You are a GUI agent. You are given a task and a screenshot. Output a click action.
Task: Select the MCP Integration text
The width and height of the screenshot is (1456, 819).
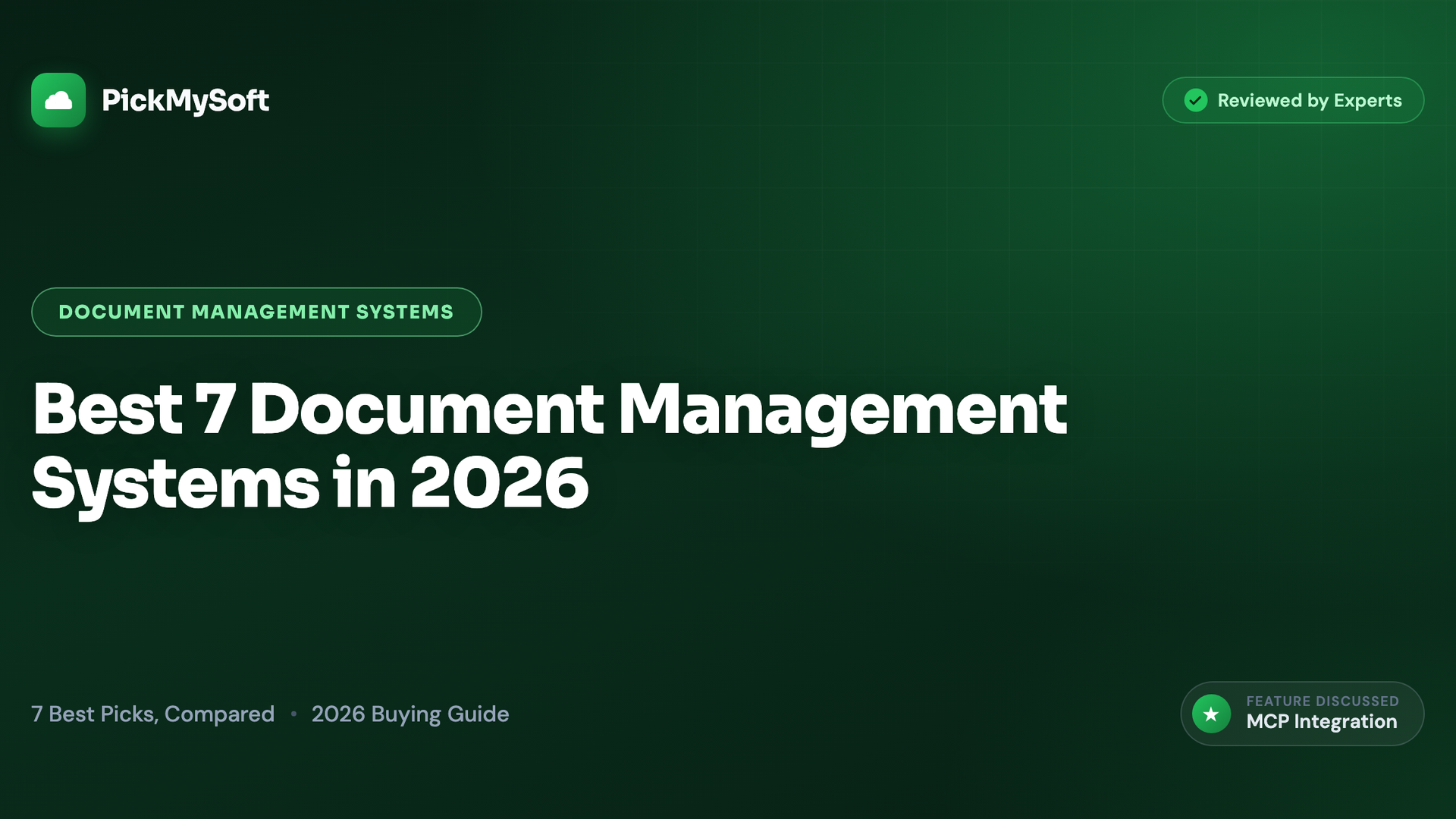[1322, 722]
